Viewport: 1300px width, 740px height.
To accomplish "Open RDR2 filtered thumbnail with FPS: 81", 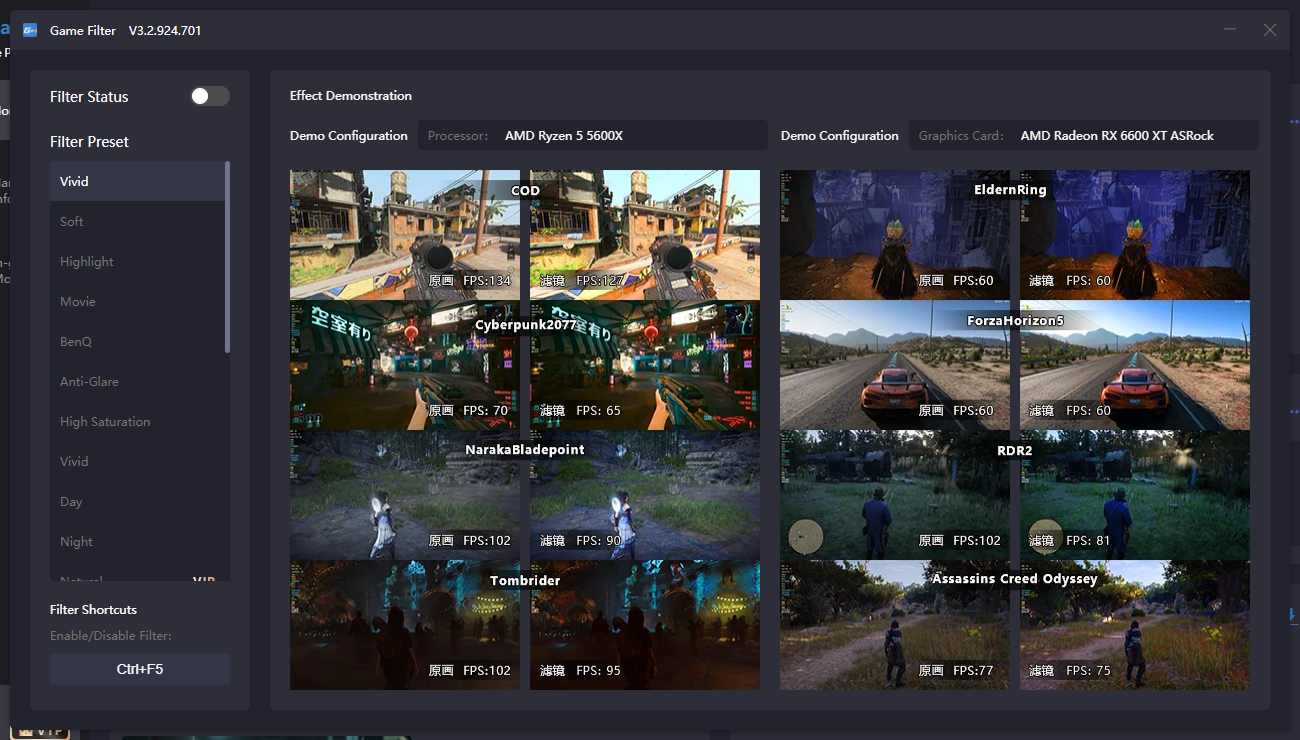I will (x=1135, y=495).
